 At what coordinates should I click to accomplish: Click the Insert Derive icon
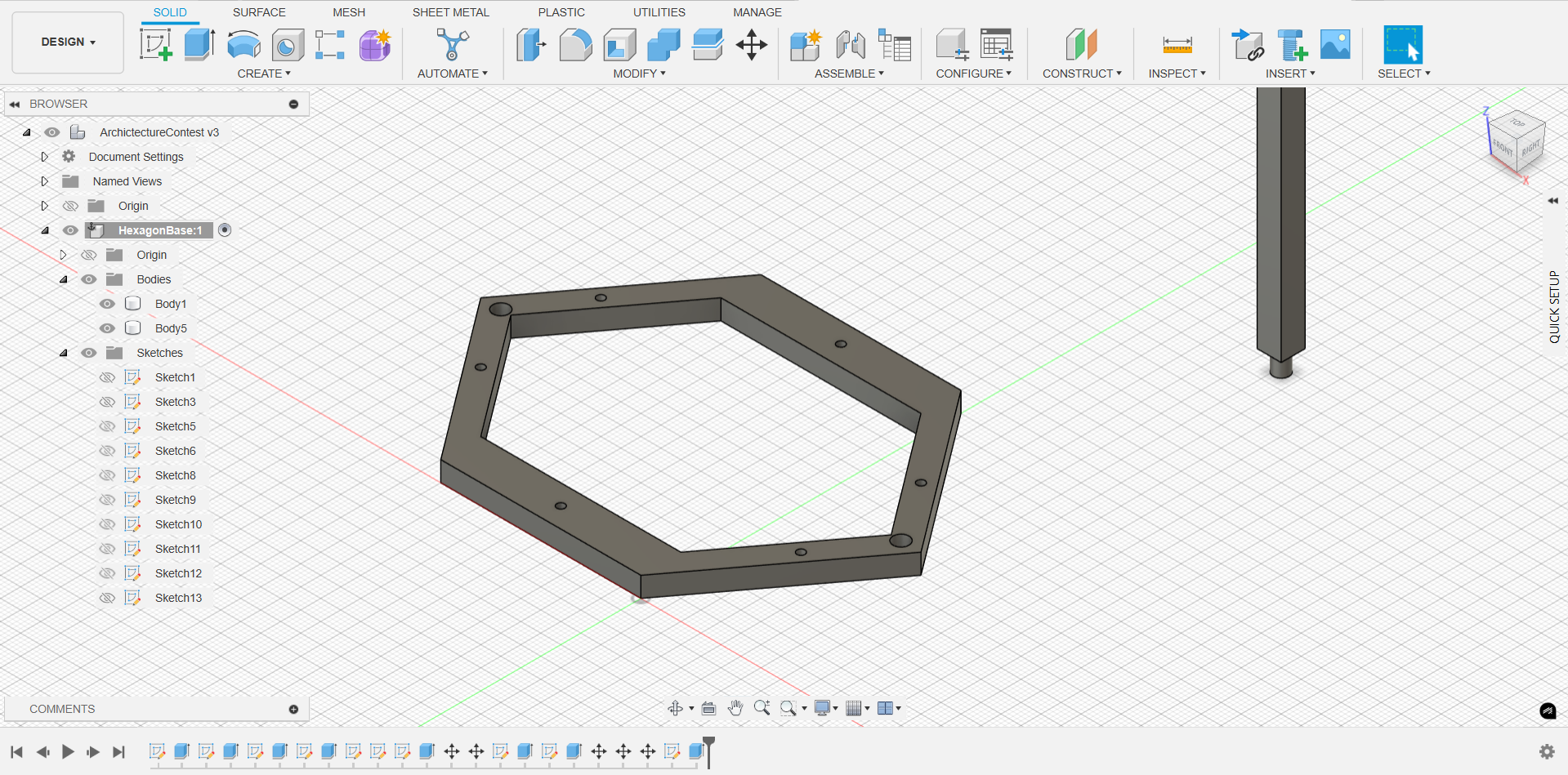point(1248,45)
